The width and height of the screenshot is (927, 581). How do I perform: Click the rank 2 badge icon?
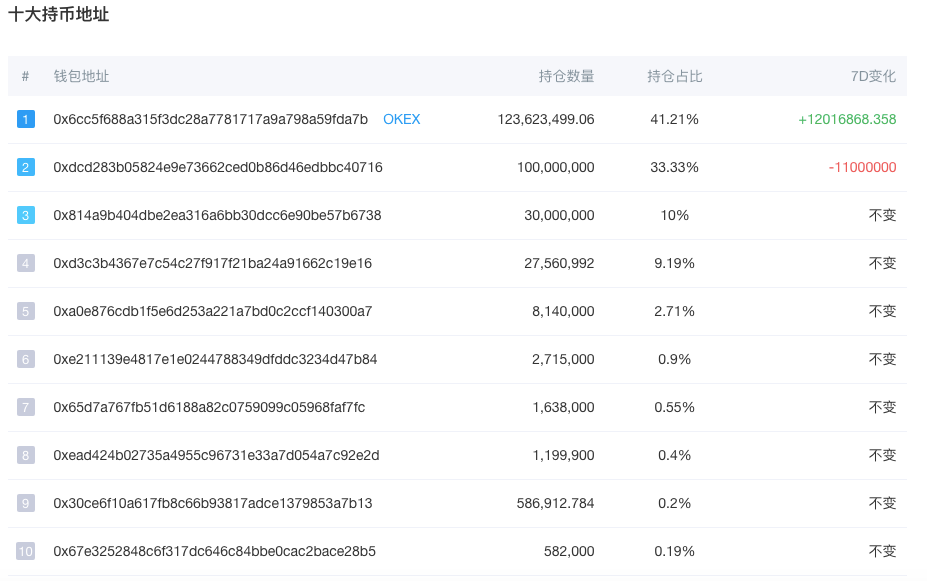(x=25, y=167)
